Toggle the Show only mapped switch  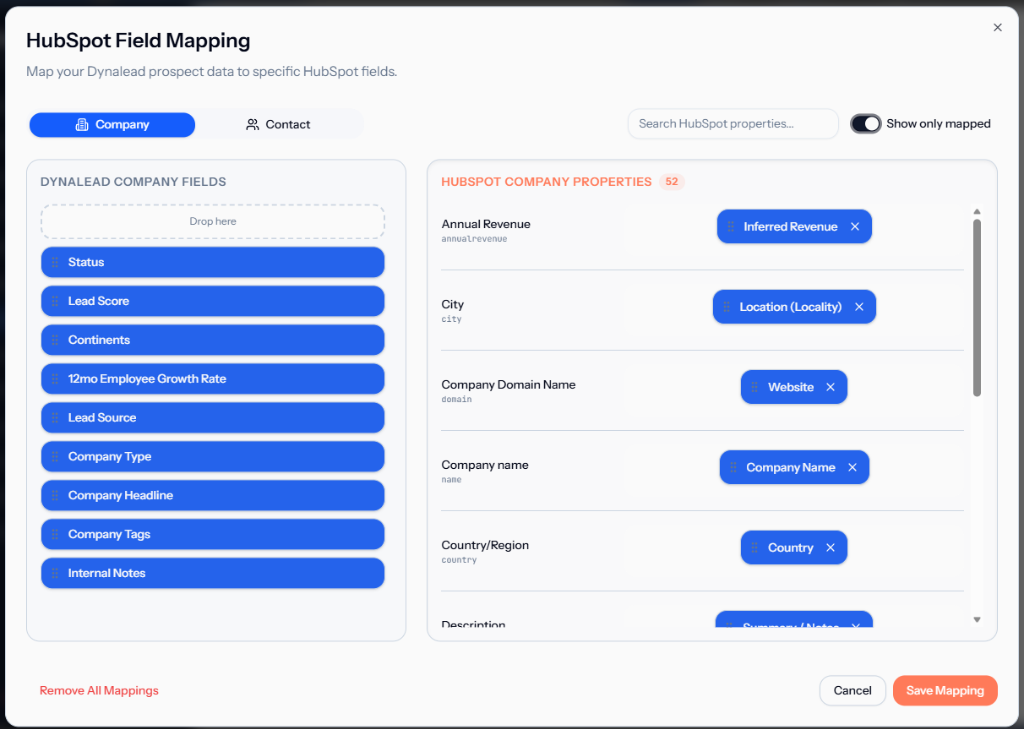866,123
